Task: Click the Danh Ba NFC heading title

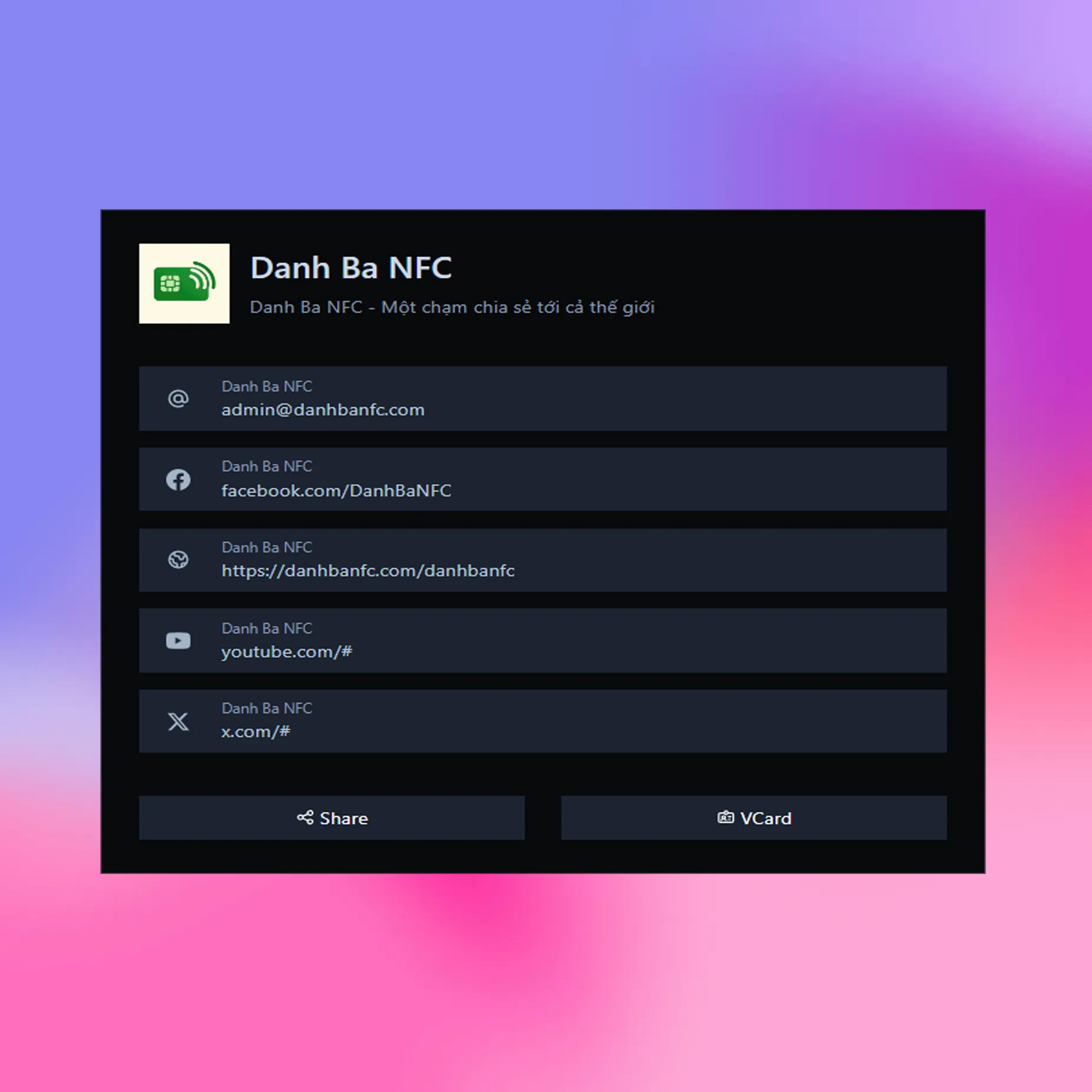Action: pyautogui.click(x=351, y=268)
